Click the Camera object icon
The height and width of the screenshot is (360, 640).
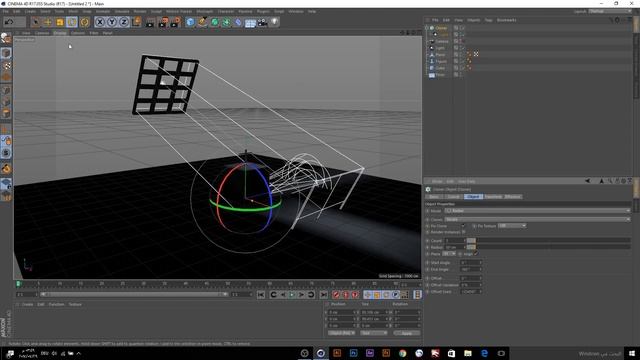click(262, 22)
